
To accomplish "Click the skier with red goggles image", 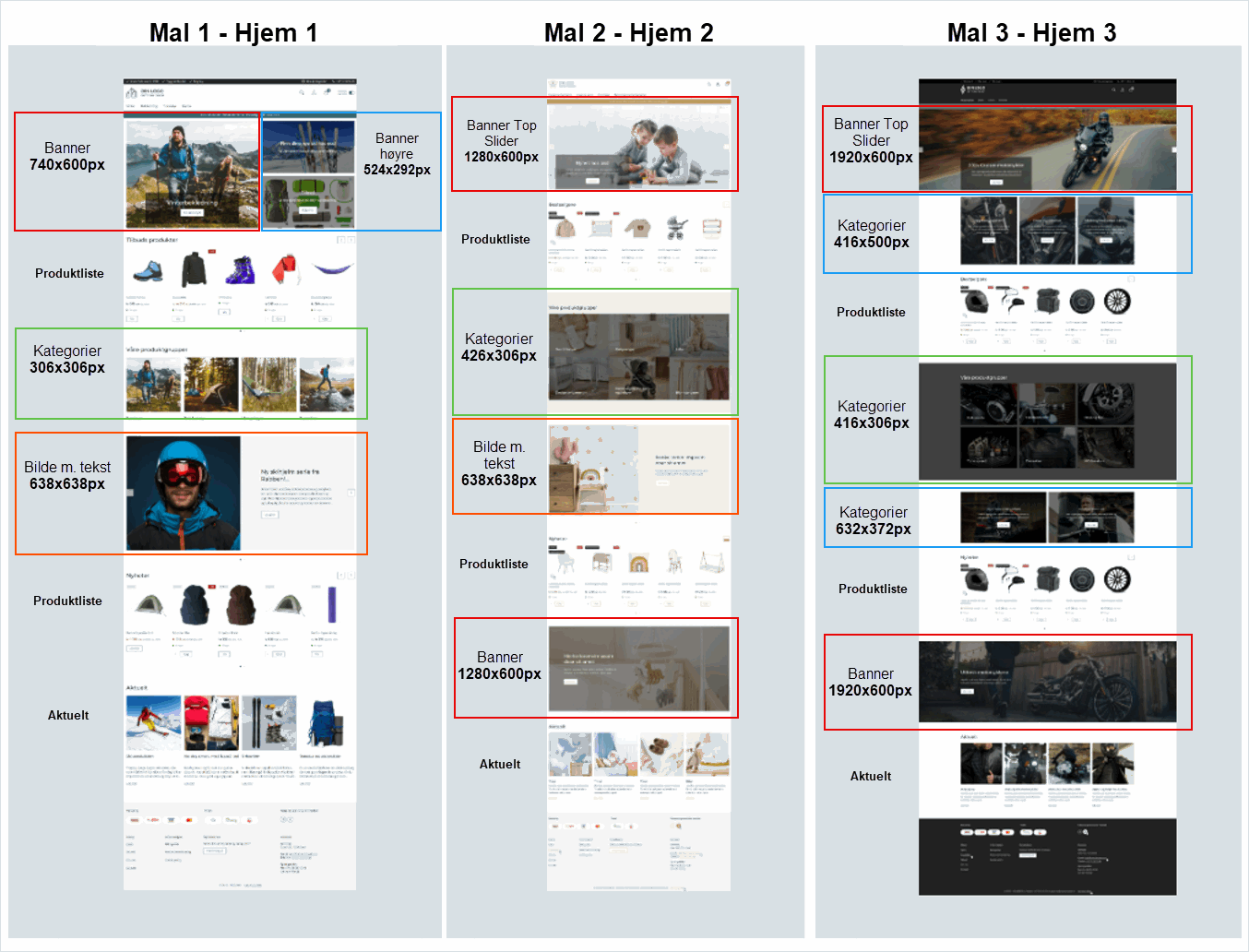I will tap(184, 494).
